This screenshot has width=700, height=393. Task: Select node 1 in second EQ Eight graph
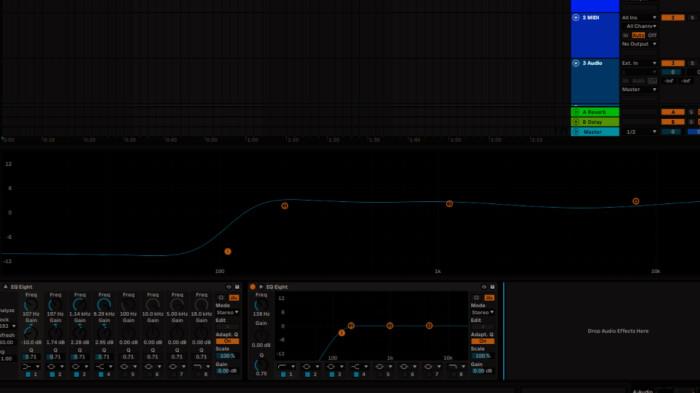click(342, 333)
